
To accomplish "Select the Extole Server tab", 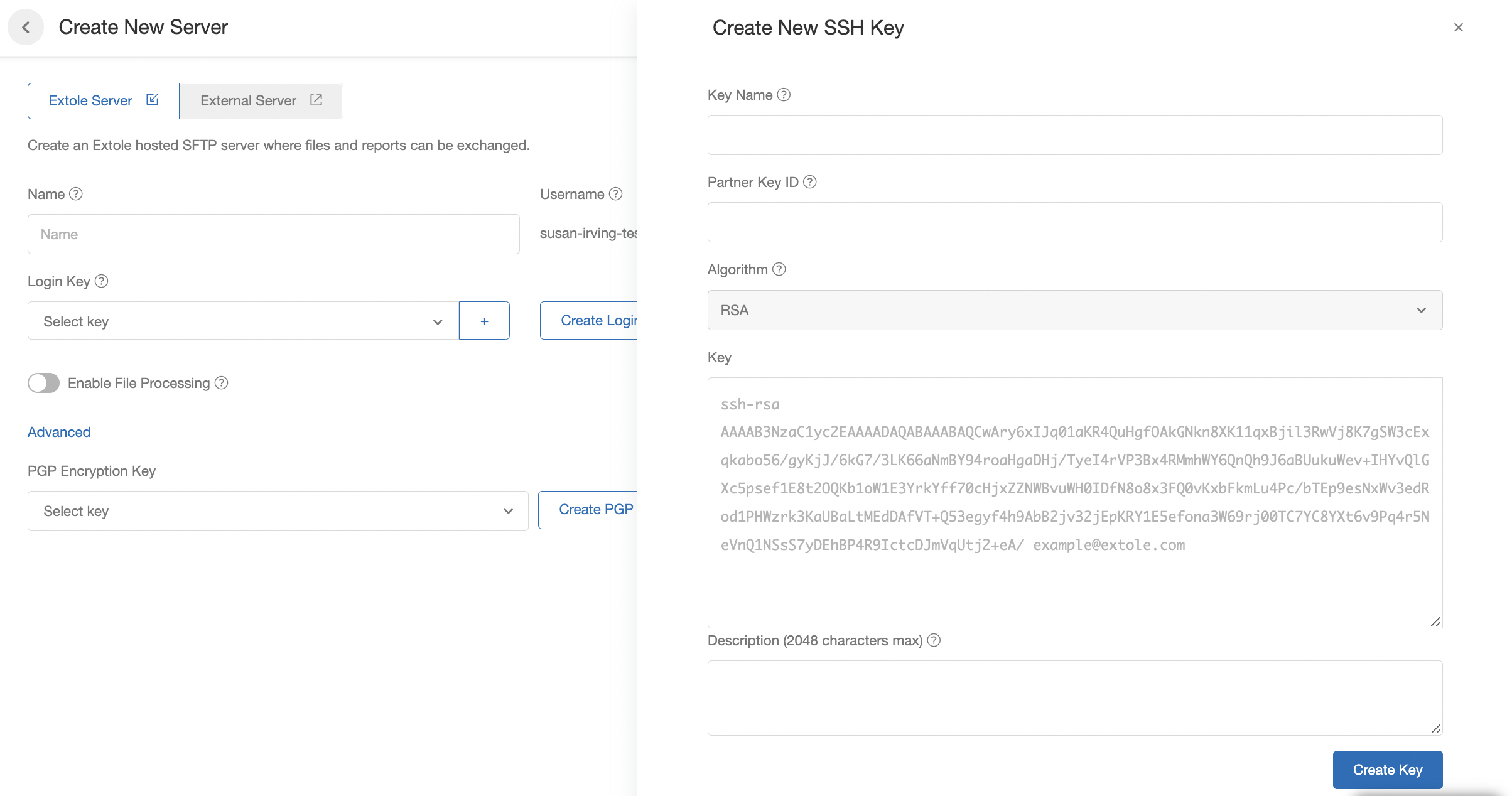I will pos(104,100).
